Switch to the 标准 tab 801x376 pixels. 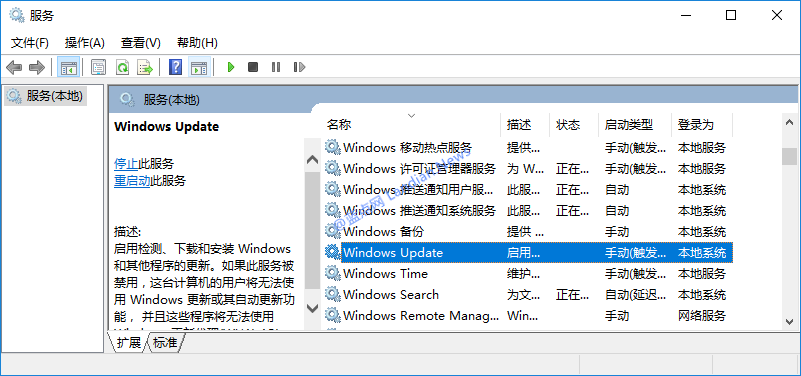165,343
